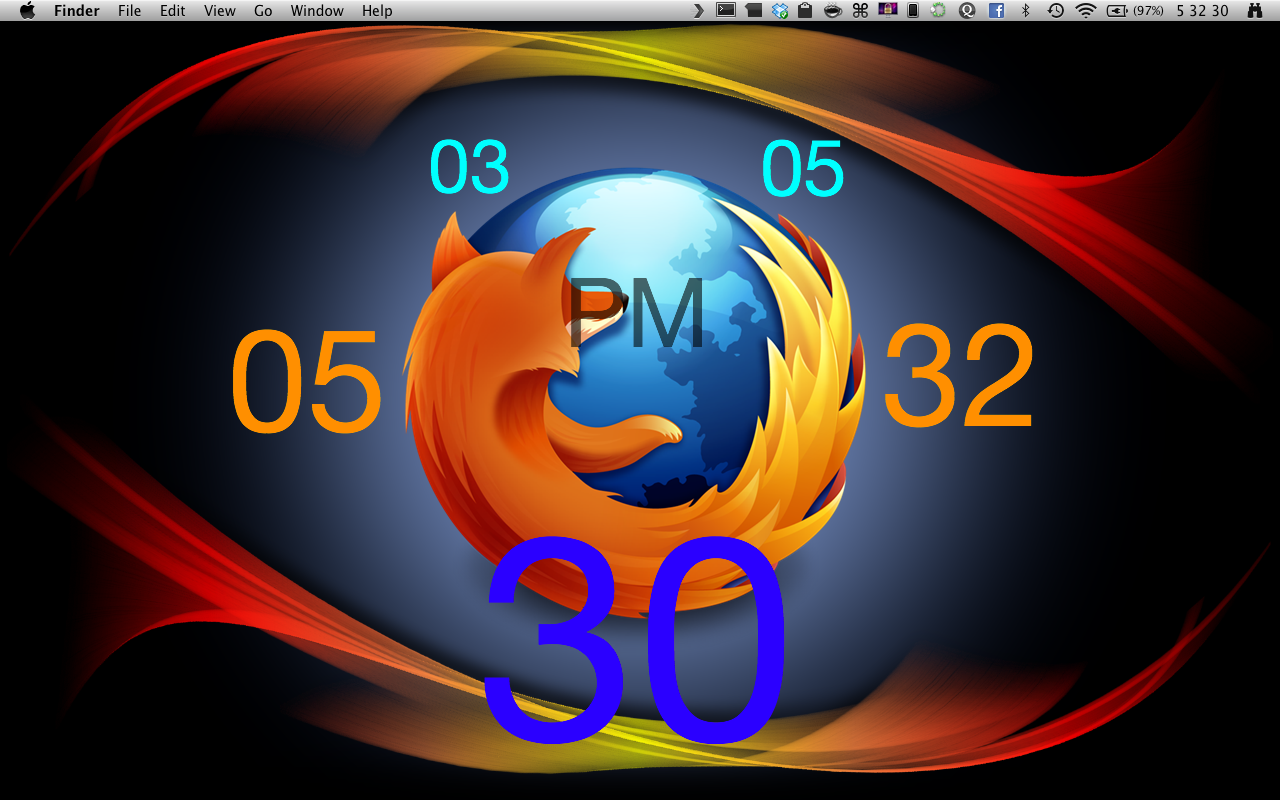Click the phone device menu bar icon
This screenshot has width=1280, height=800.
pos(912,11)
